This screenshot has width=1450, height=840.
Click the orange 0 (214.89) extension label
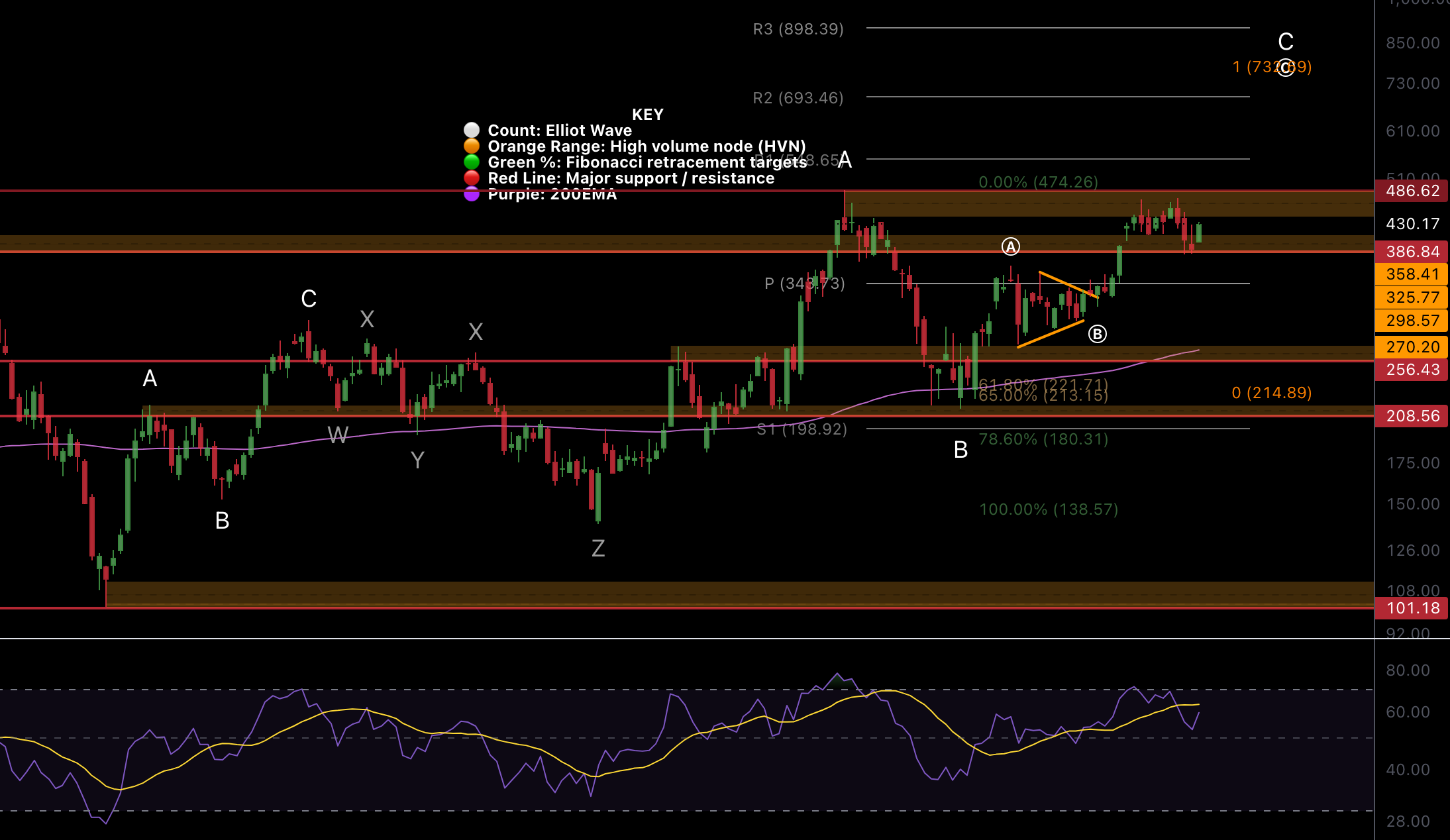[1271, 393]
